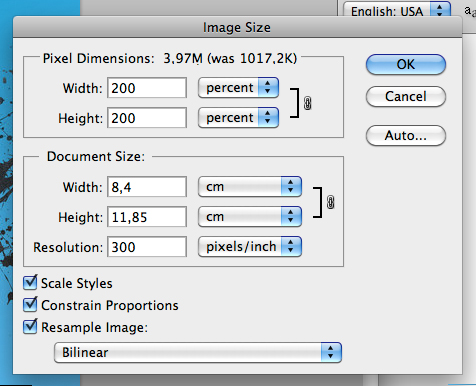Viewport: 476px width, 386px height.
Task: Confirm with the OK button
Action: [406, 64]
